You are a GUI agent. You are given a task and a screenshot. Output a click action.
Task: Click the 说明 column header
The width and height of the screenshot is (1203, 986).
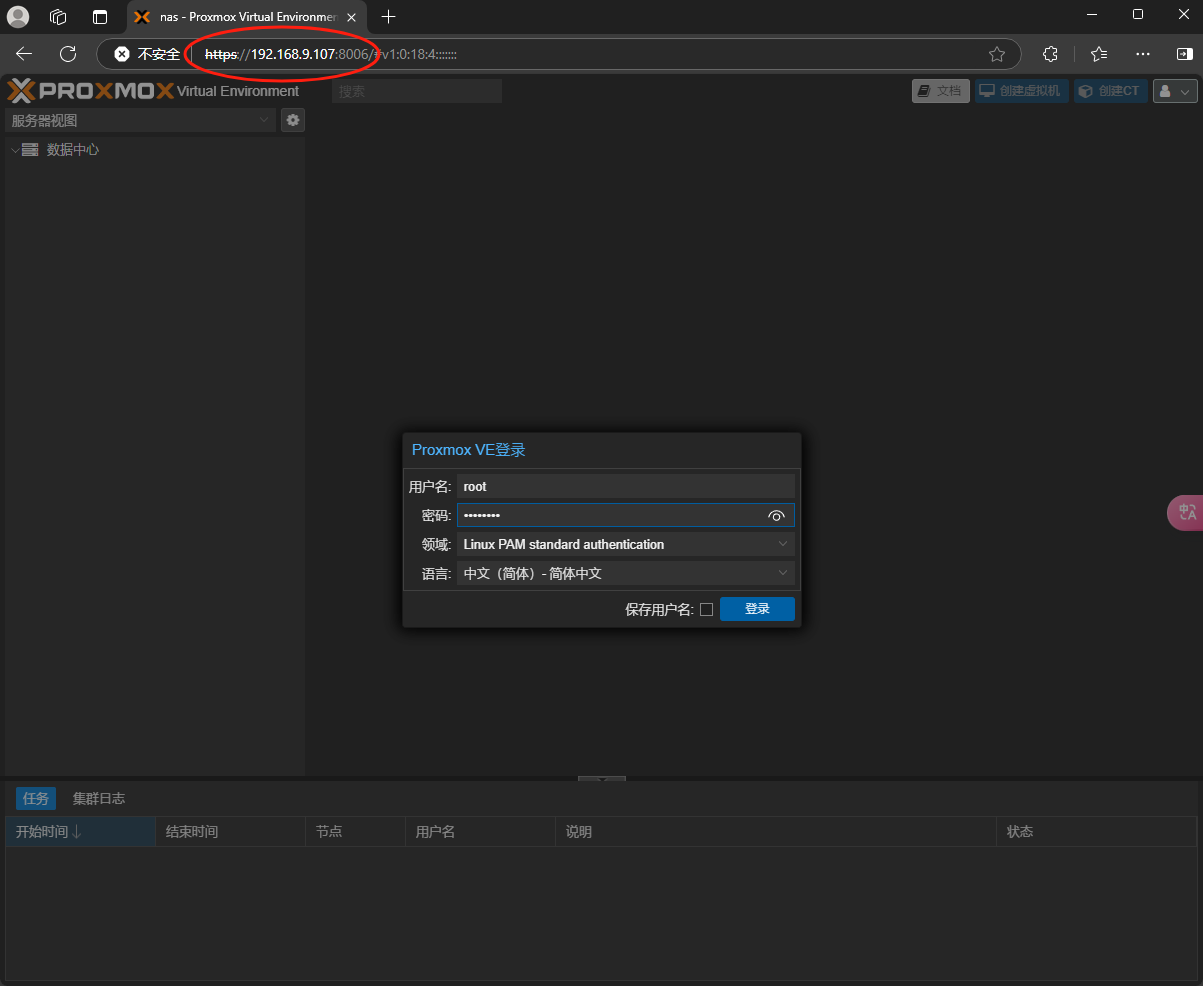coord(775,832)
